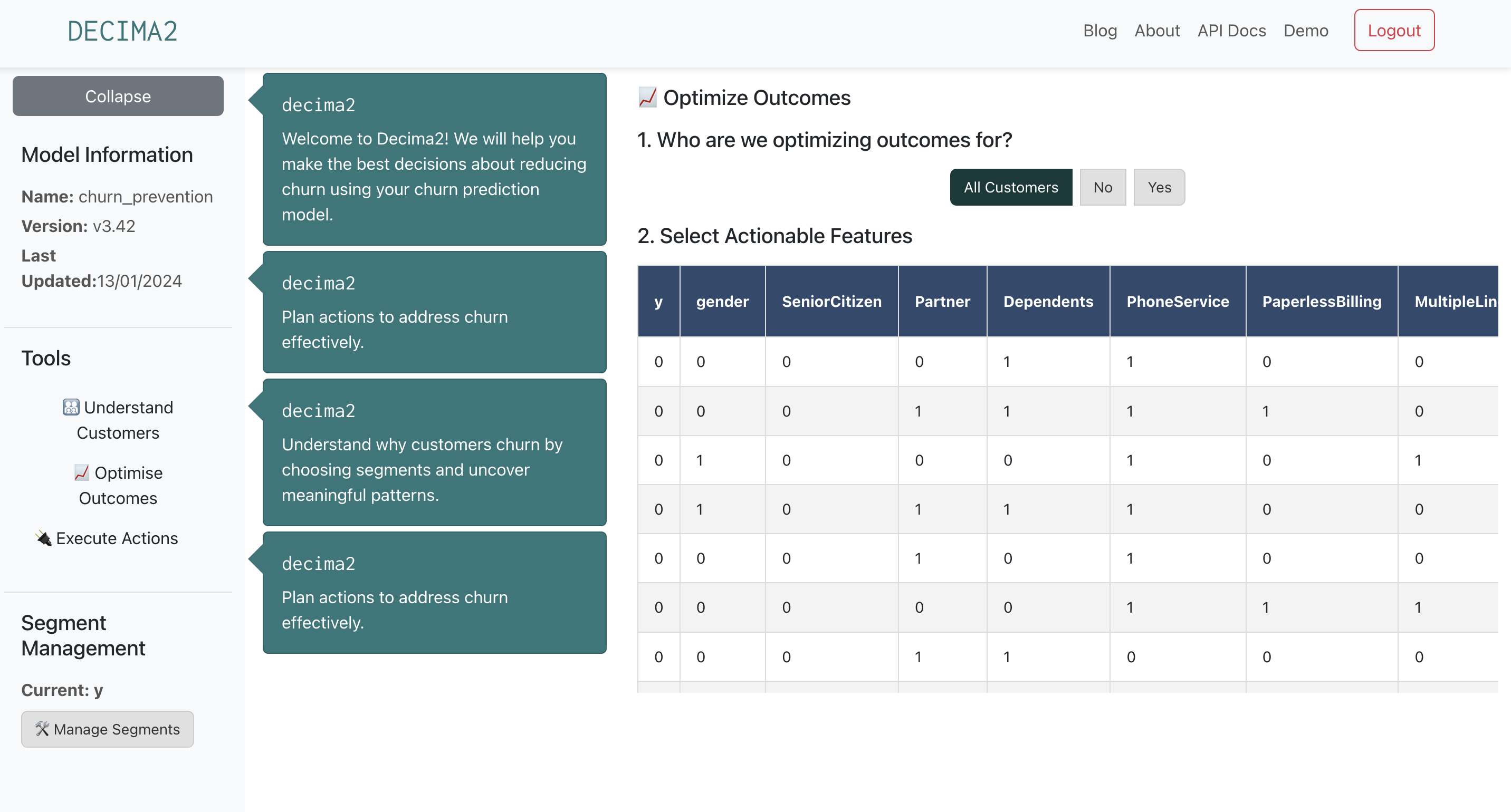
Task: Click the Manage Segments button
Action: tap(107, 729)
